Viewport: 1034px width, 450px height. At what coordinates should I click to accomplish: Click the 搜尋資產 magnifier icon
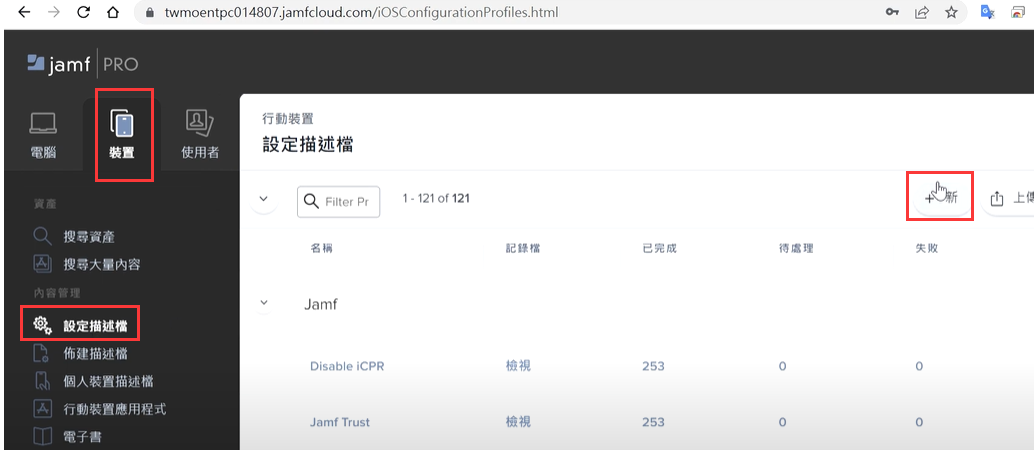click(42, 236)
